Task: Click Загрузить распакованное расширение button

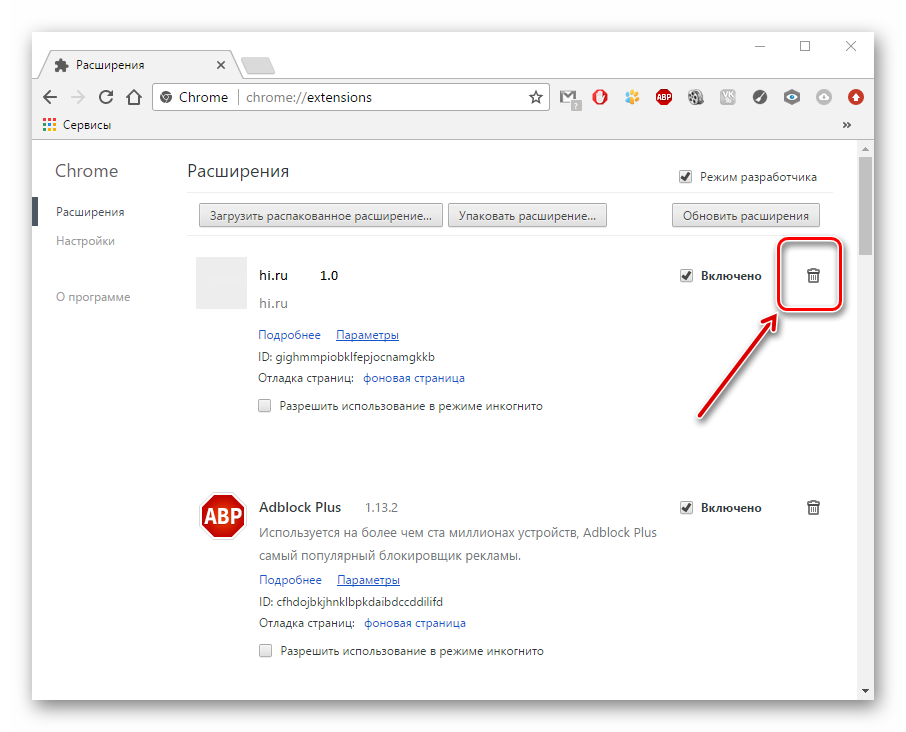Action: point(320,215)
